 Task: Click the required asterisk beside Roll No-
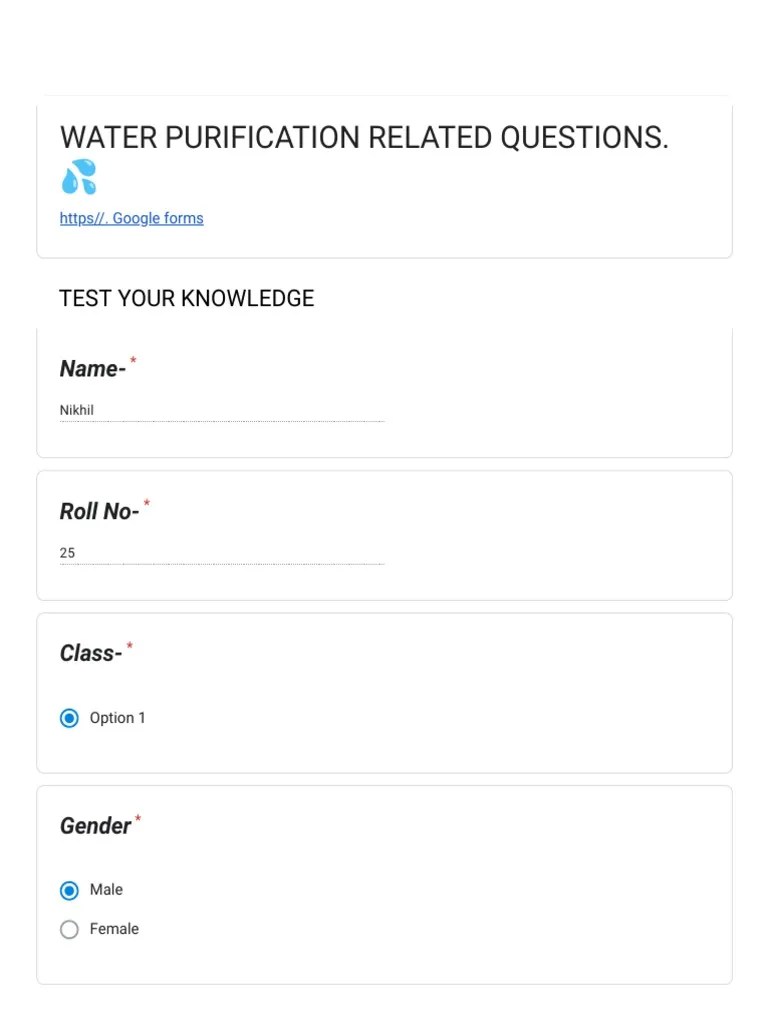point(146,503)
